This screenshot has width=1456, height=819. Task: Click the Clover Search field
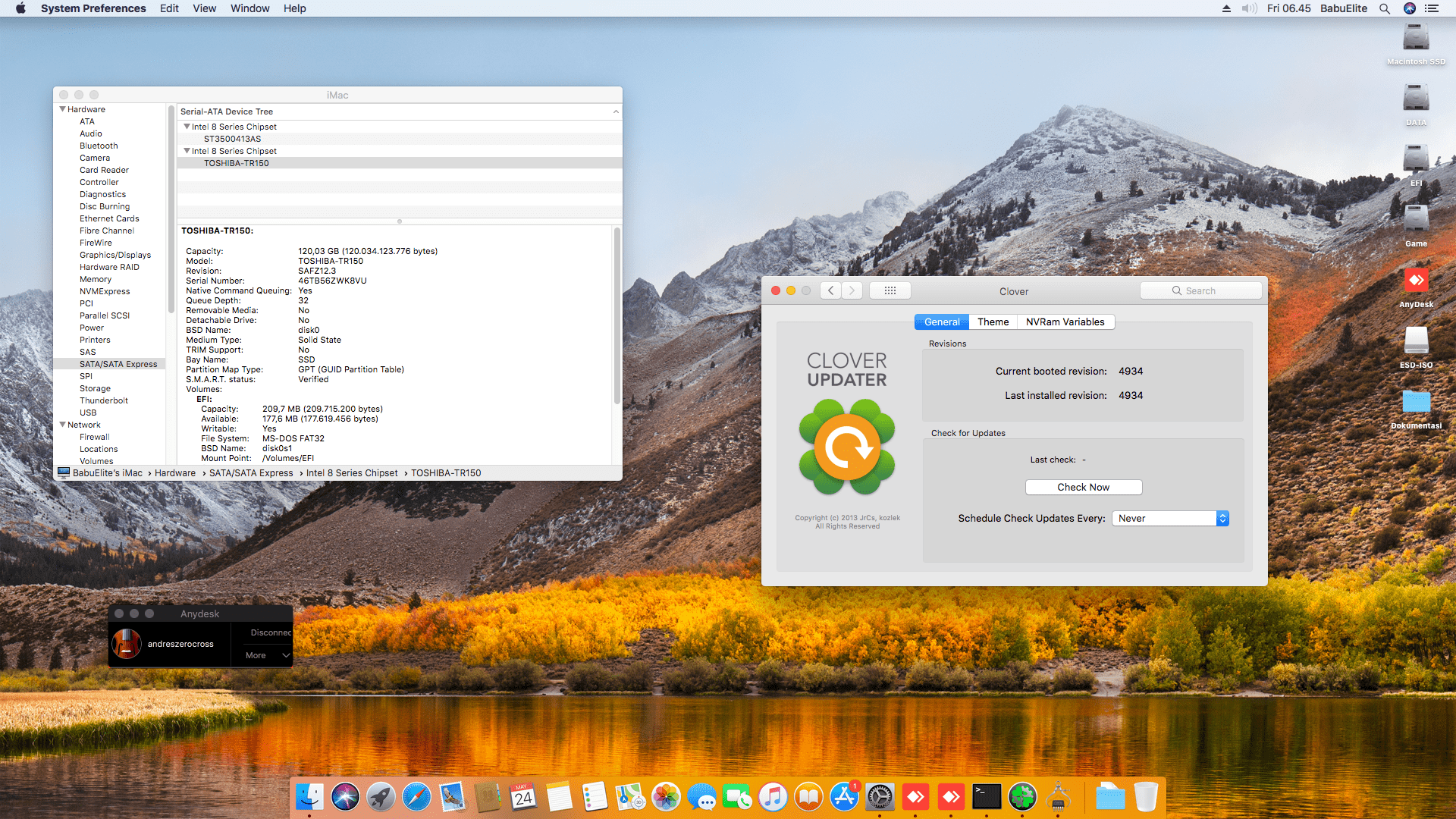coord(1201,290)
